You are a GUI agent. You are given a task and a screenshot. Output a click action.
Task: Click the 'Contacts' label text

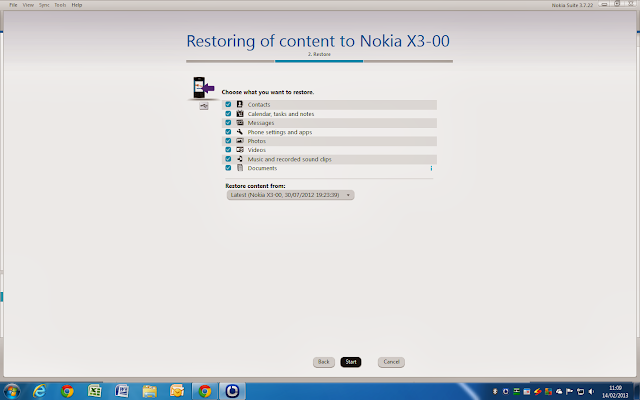click(x=259, y=104)
